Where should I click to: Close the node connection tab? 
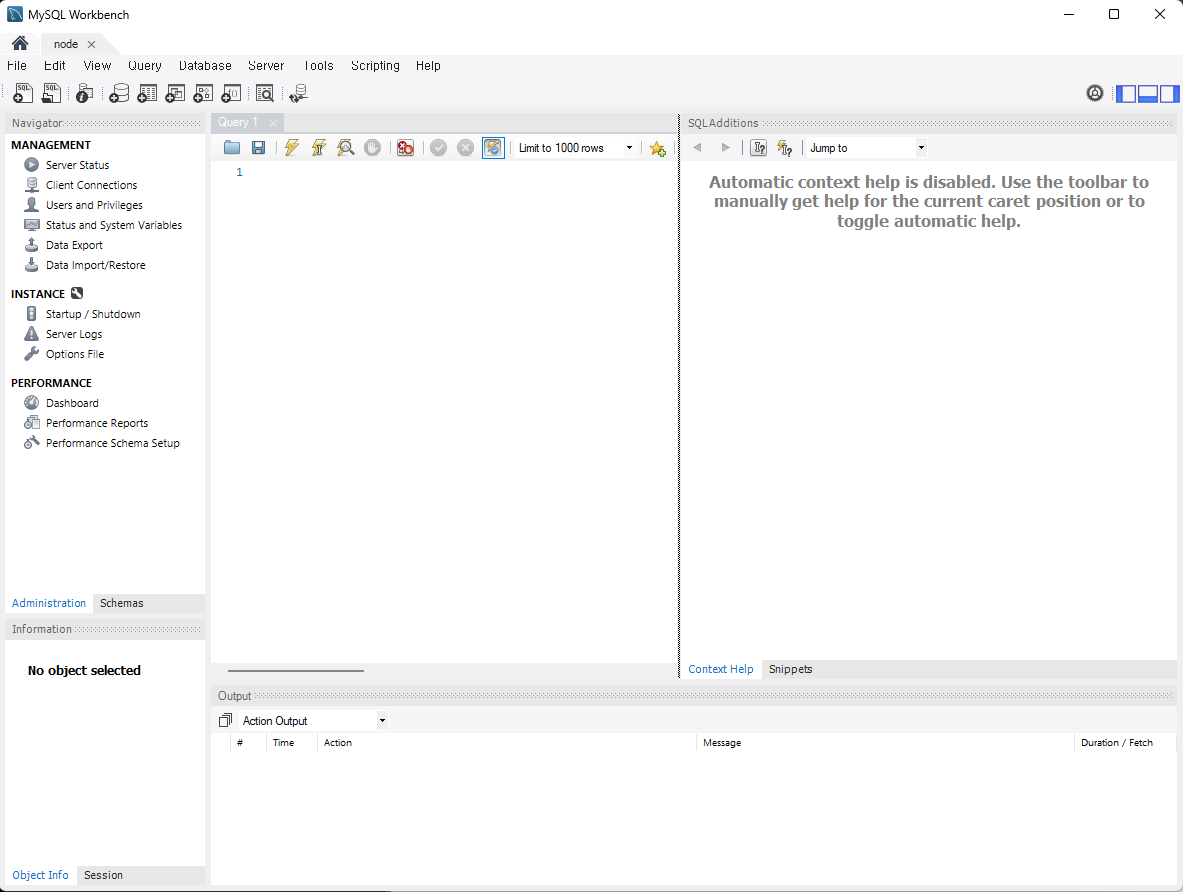pyautogui.click(x=91, y=45)
